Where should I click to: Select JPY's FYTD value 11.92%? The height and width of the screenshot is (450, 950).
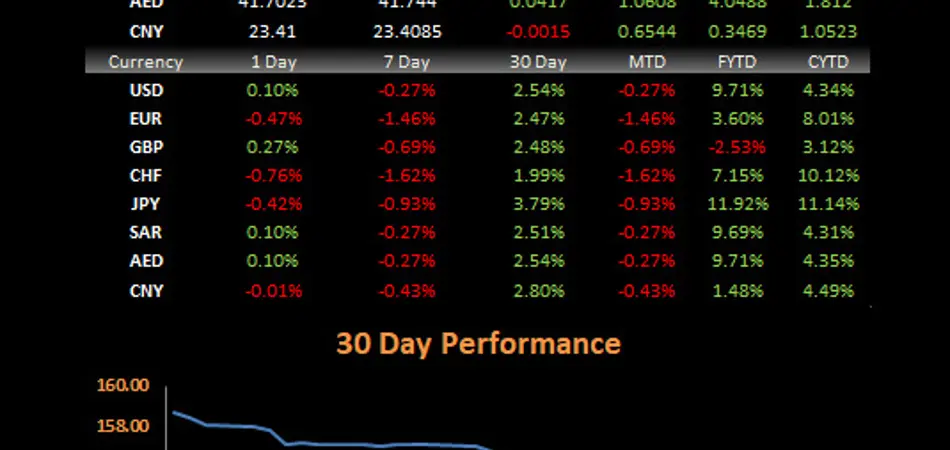click(x=743, y=205)
